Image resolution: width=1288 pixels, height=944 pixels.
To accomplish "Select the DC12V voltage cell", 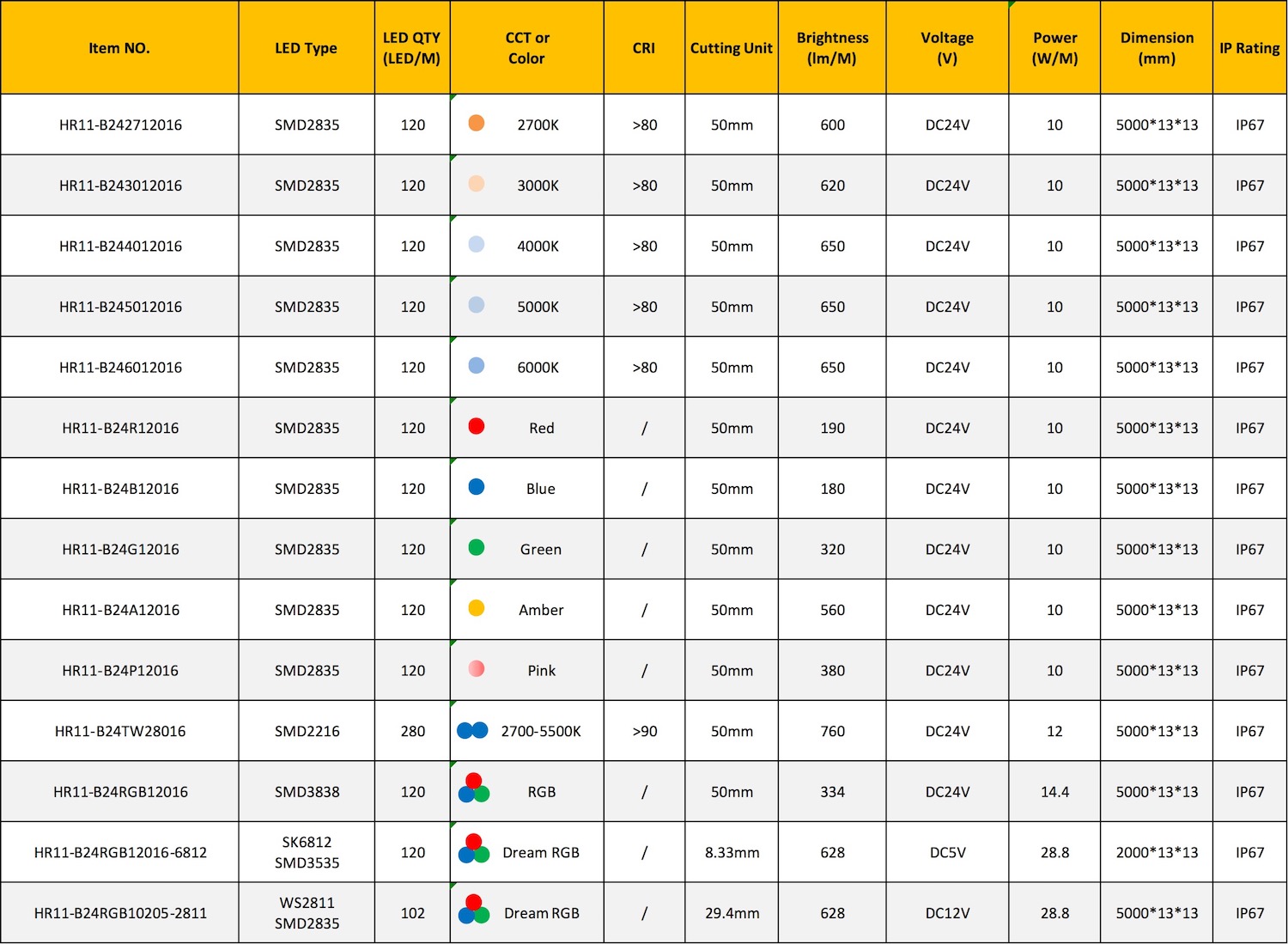I will 947,913.
